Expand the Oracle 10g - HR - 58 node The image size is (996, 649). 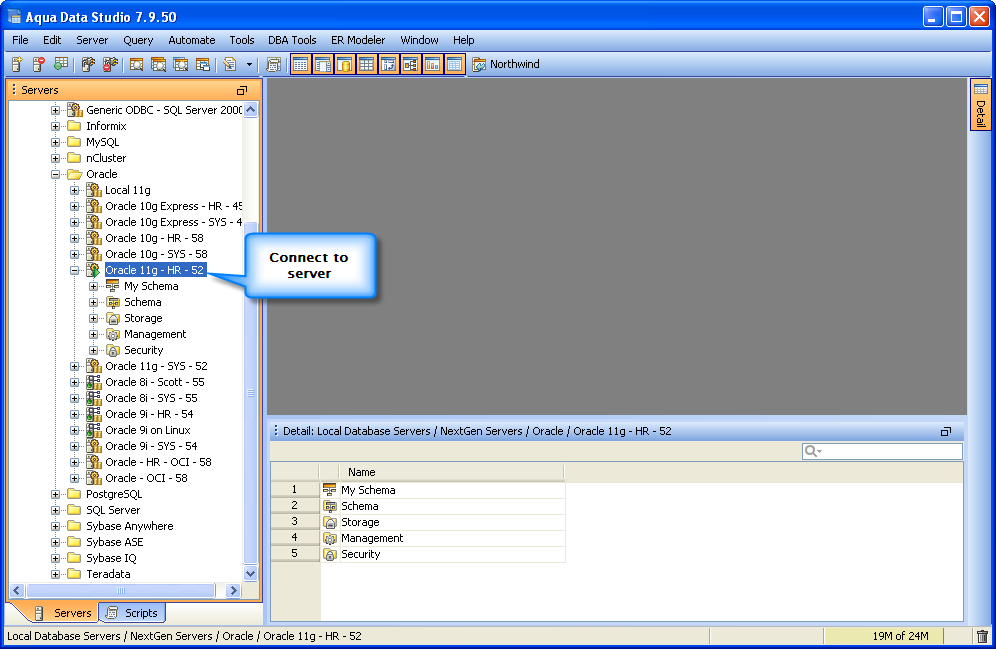click(x=74, y=238)
